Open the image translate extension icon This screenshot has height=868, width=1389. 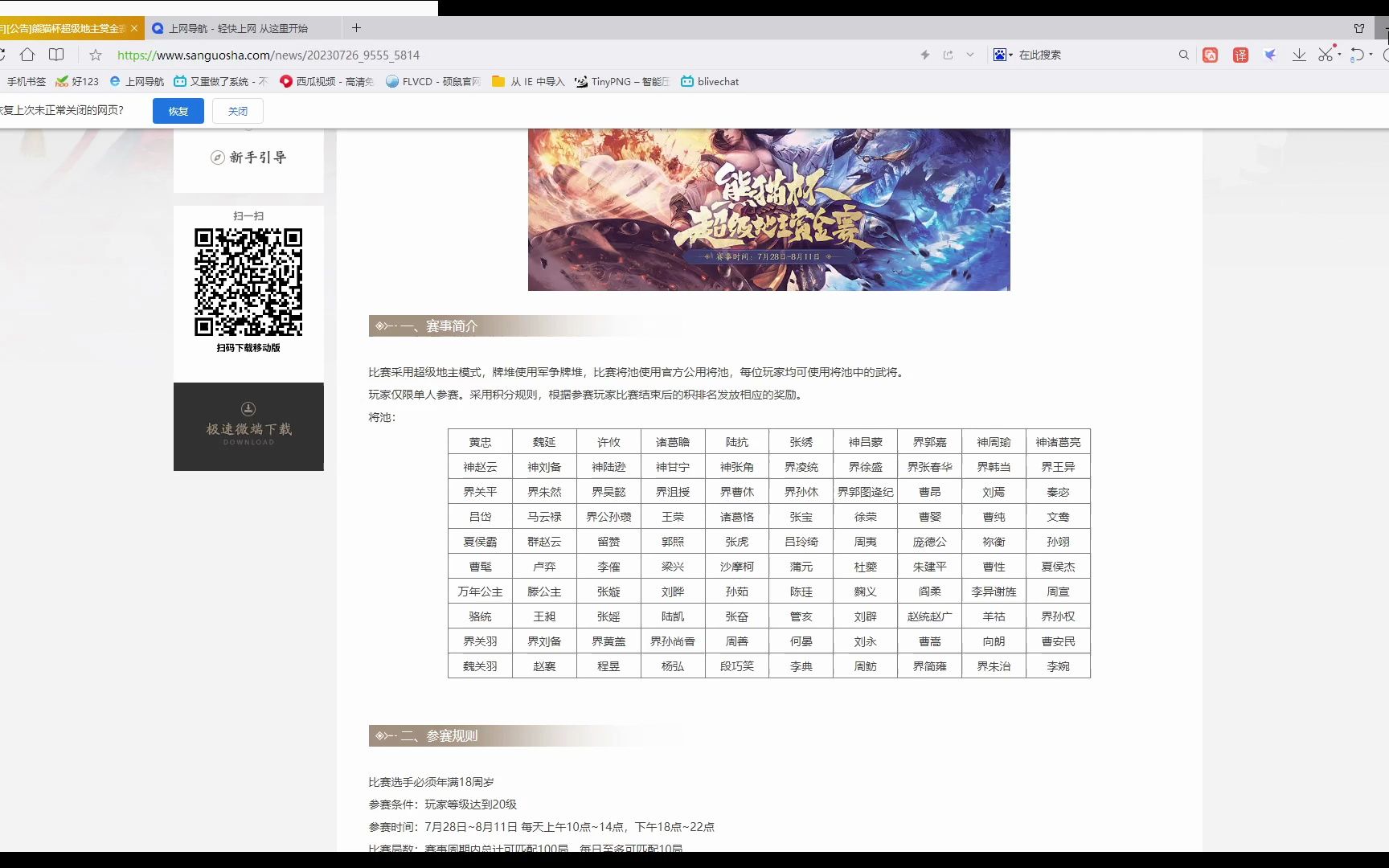1211,55
